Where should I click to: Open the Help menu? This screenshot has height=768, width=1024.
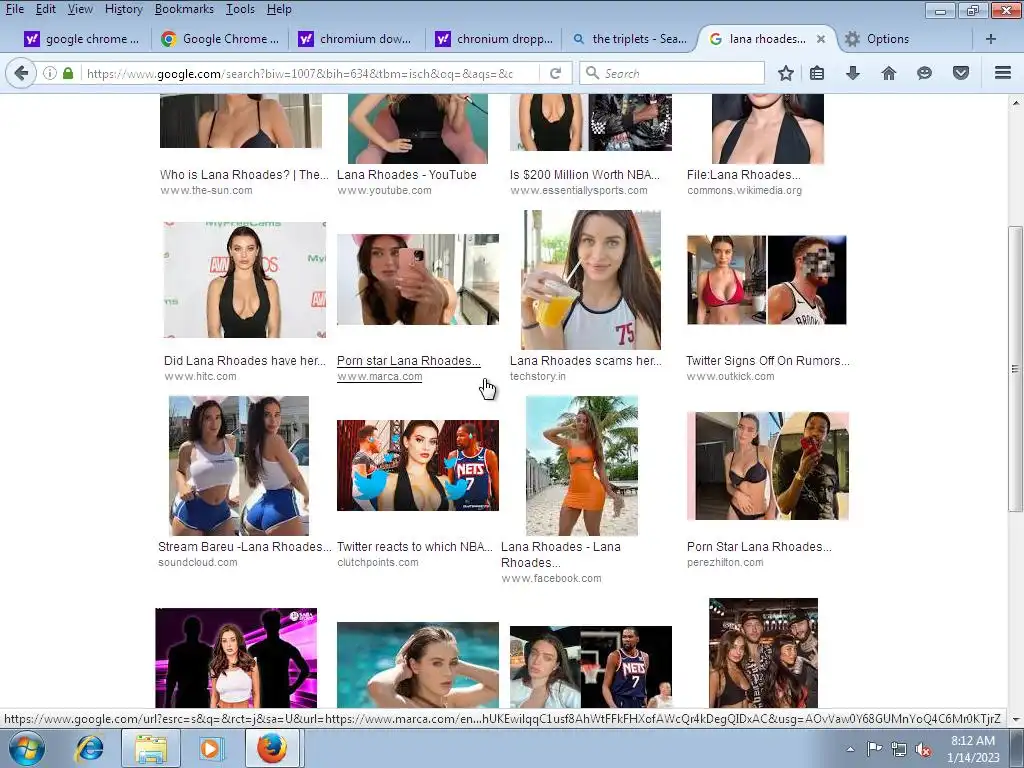pos(279,9)
